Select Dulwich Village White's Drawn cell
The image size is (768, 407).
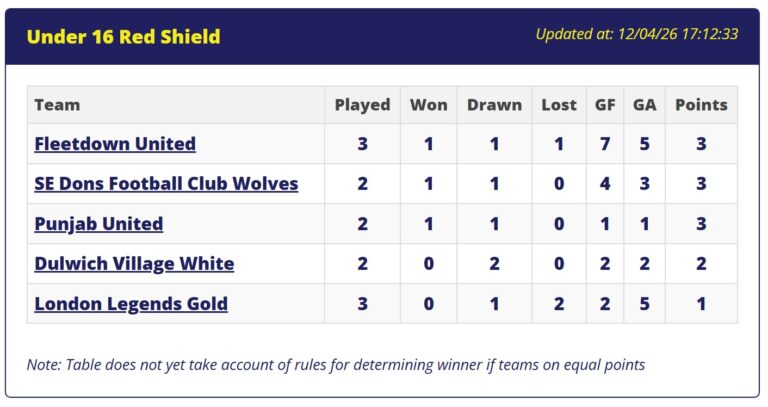[x=494, y=264]
